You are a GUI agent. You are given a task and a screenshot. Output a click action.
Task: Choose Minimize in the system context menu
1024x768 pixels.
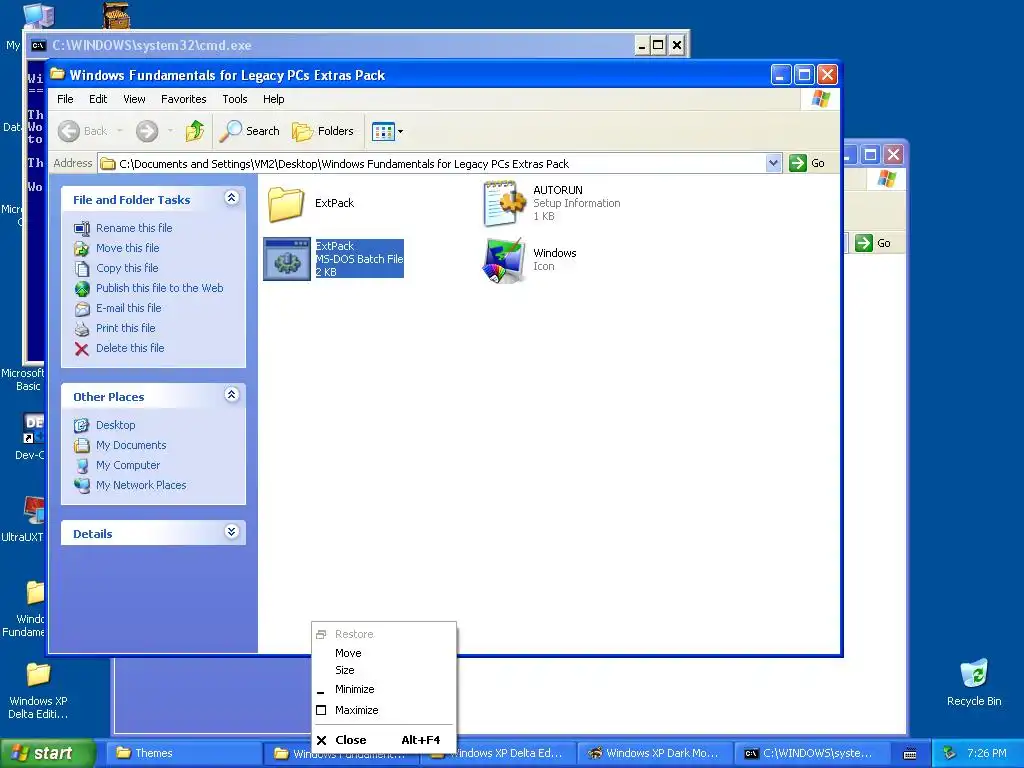(384, 689)
